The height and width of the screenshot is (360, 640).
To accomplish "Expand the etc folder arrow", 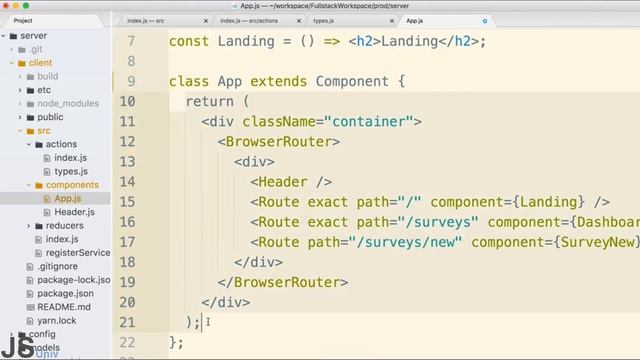I will coord(20,90).
